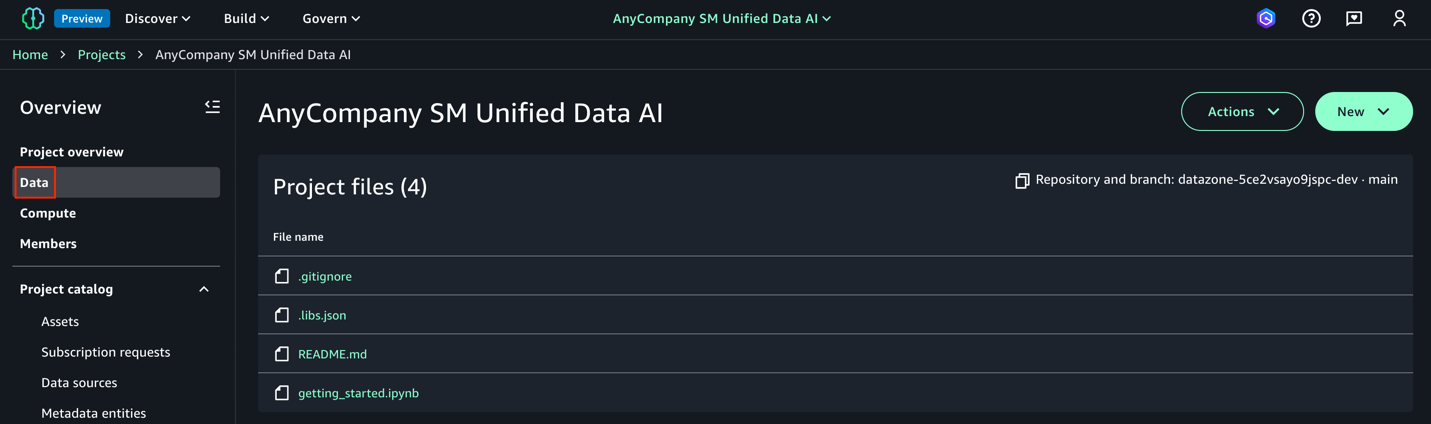Click the copy repository and branch icon

(x=1022, y=181)
